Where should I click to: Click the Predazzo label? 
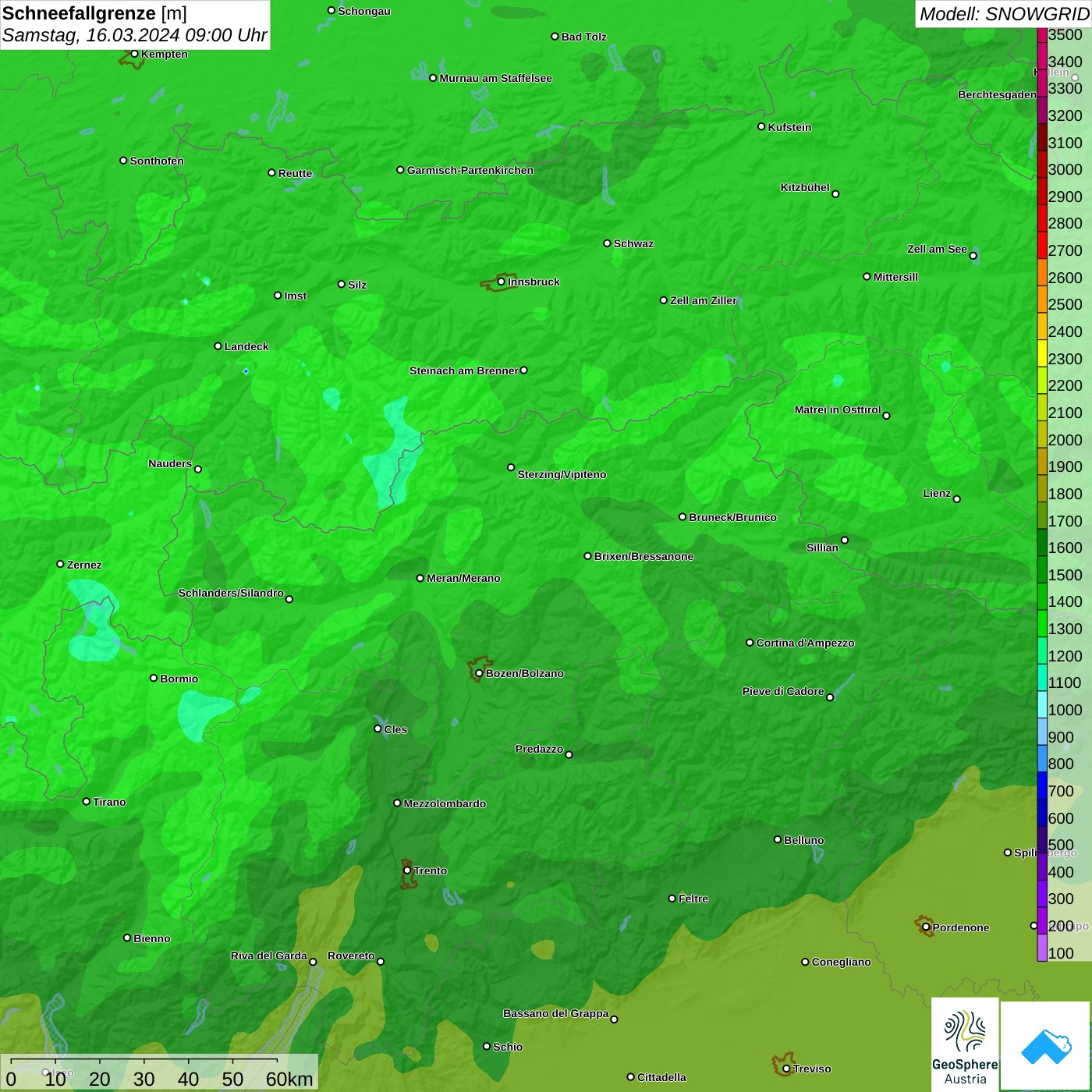click(x=539, y=749)
